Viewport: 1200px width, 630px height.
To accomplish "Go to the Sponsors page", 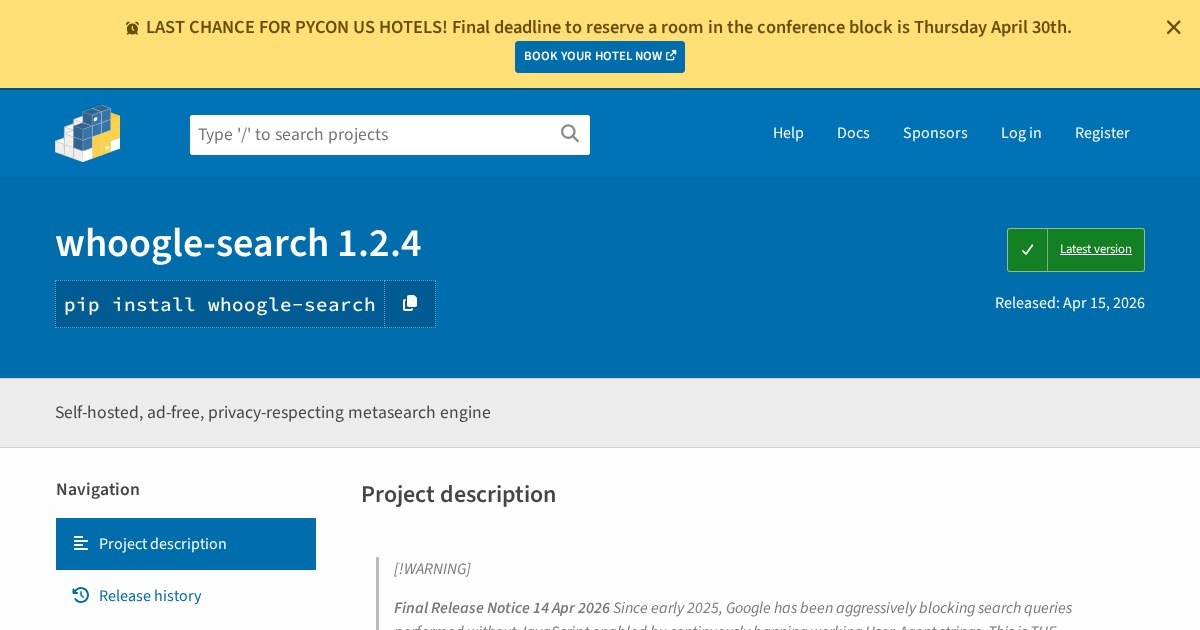I will point(935,133).
